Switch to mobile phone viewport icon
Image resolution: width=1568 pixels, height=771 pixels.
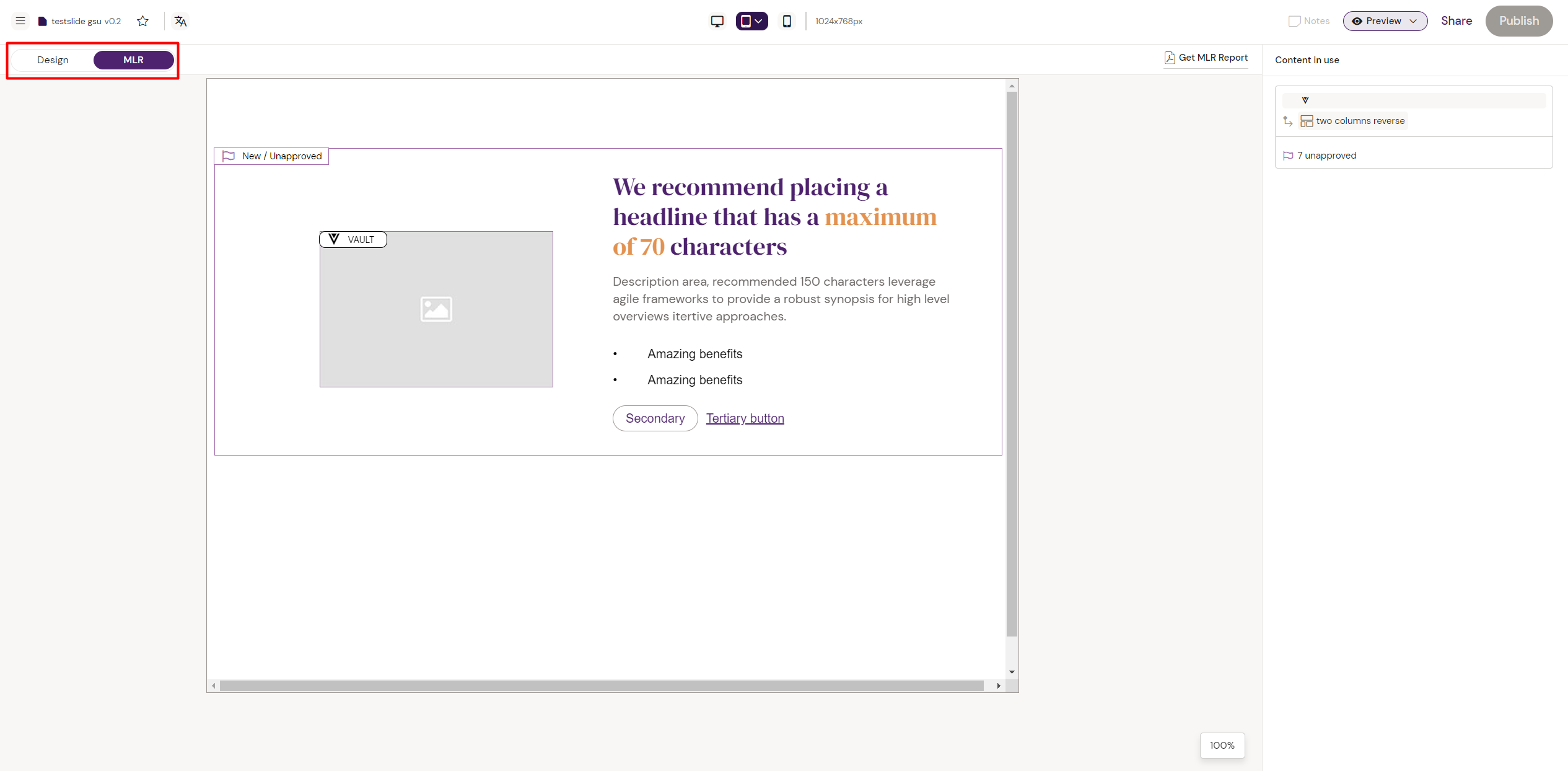pos(787,21)
